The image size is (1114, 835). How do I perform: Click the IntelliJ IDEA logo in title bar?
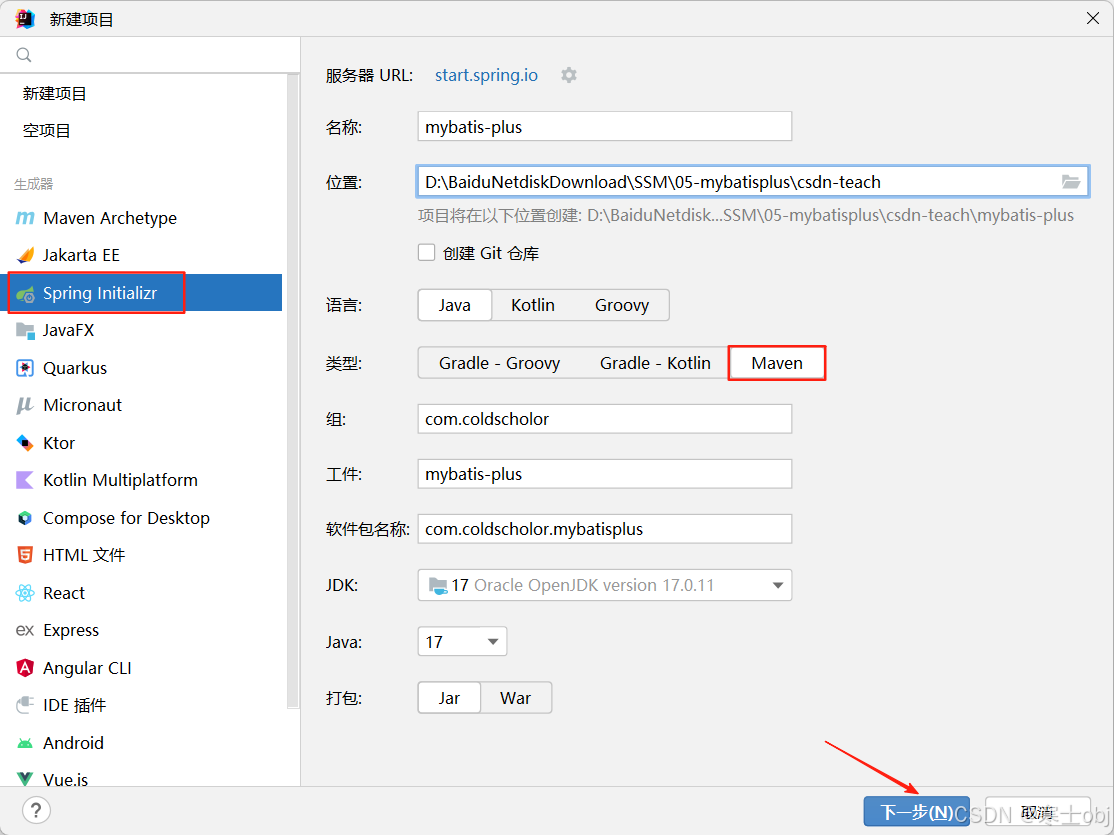[25, 19]
